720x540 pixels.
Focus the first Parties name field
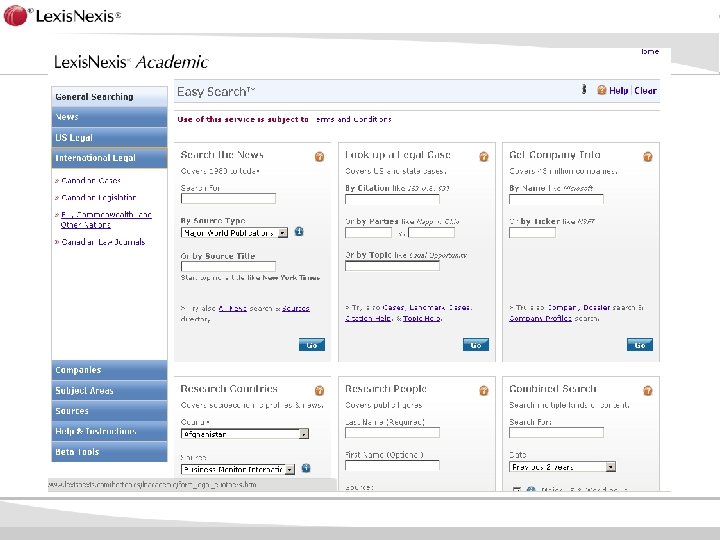pos(368,232)
